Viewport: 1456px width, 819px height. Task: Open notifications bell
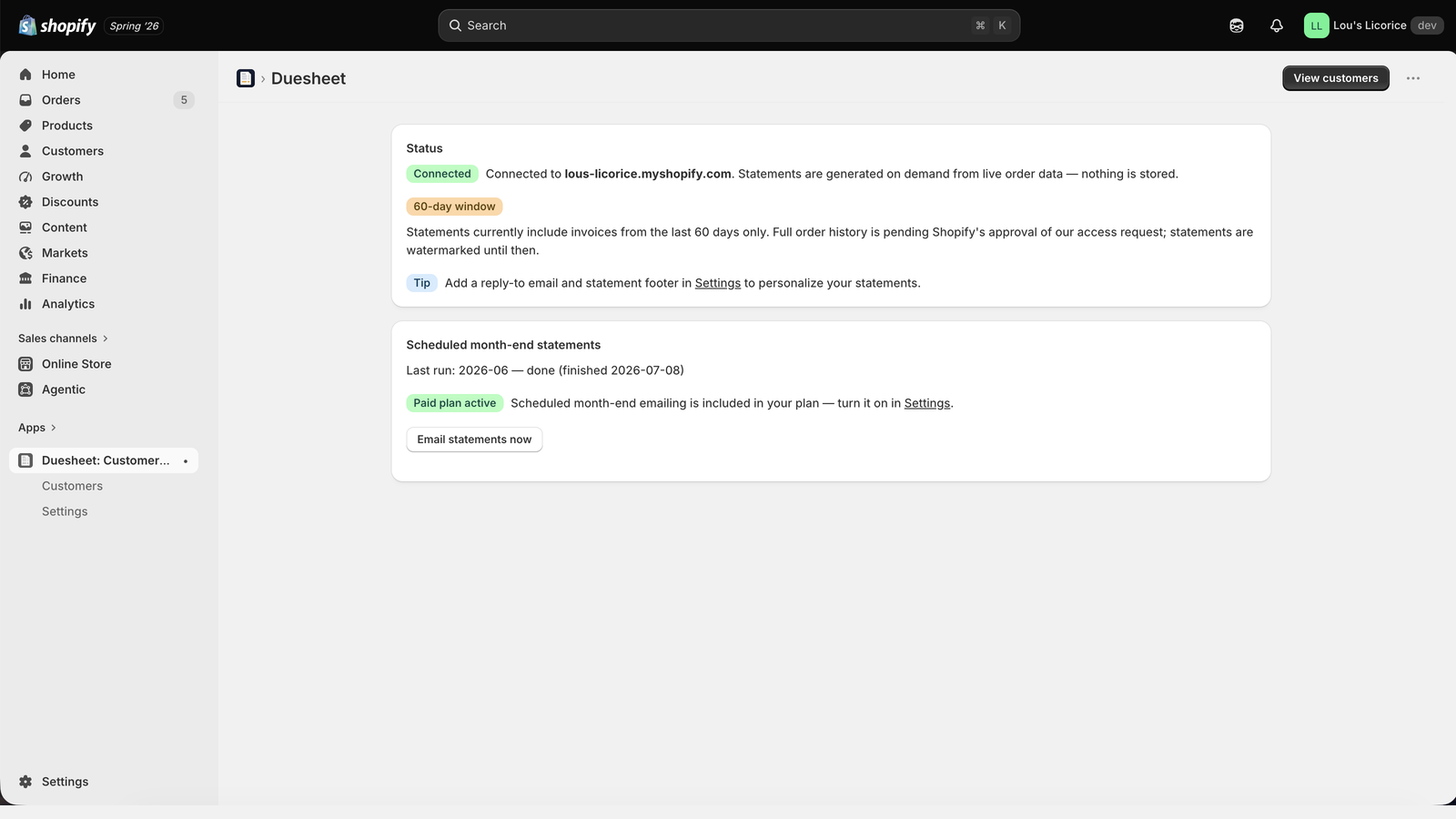[x=1277, y=25]
